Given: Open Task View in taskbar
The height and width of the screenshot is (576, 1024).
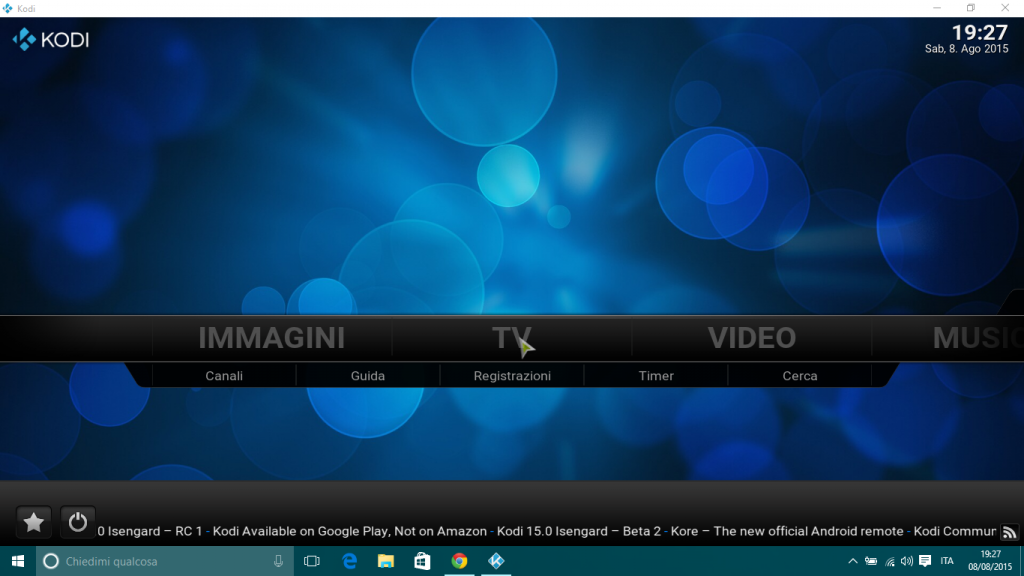Looking at the screenshot, I should point(311,561).
